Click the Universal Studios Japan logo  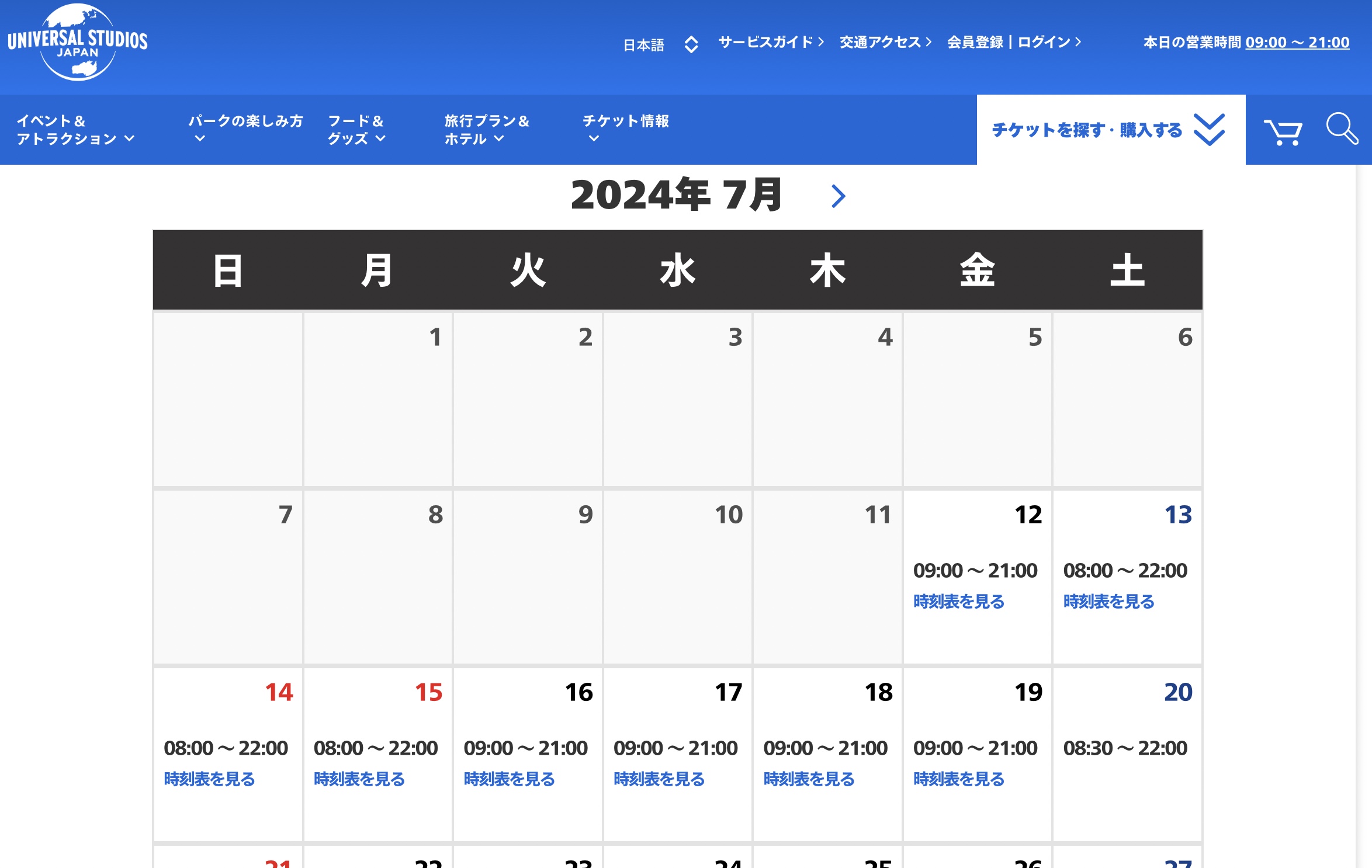(x=78, y=42)
